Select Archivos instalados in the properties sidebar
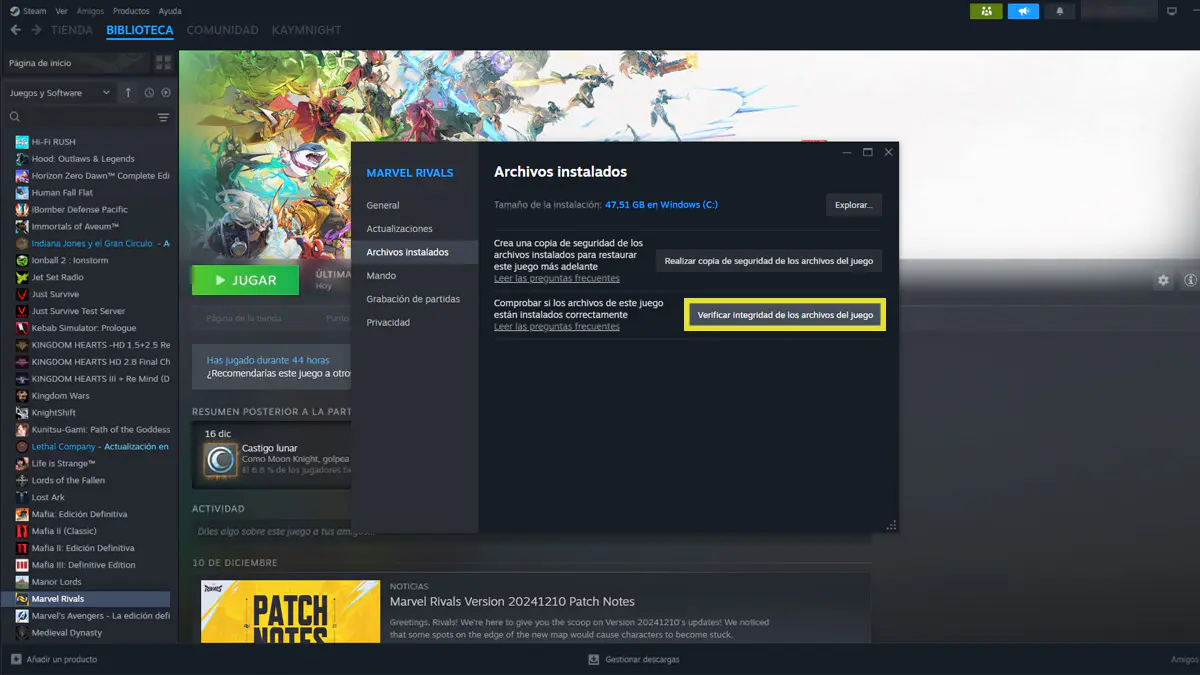This screenshot has width=1200, height=675. click(414, 252)
